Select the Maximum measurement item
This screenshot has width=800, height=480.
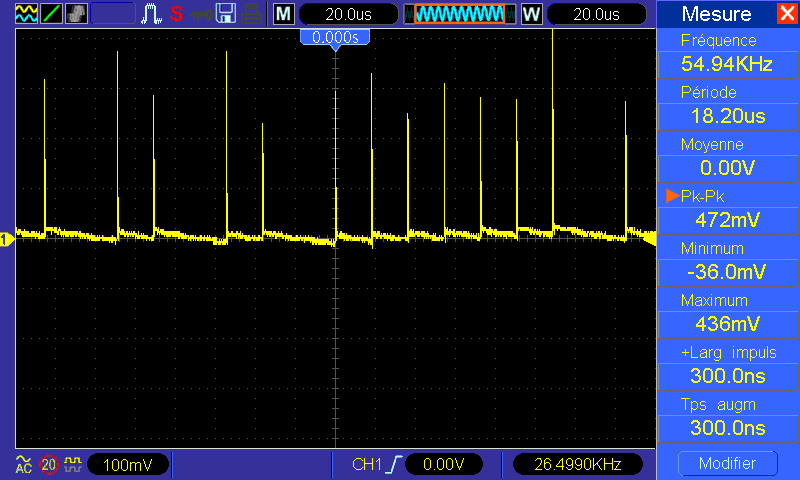coord(726,312)
